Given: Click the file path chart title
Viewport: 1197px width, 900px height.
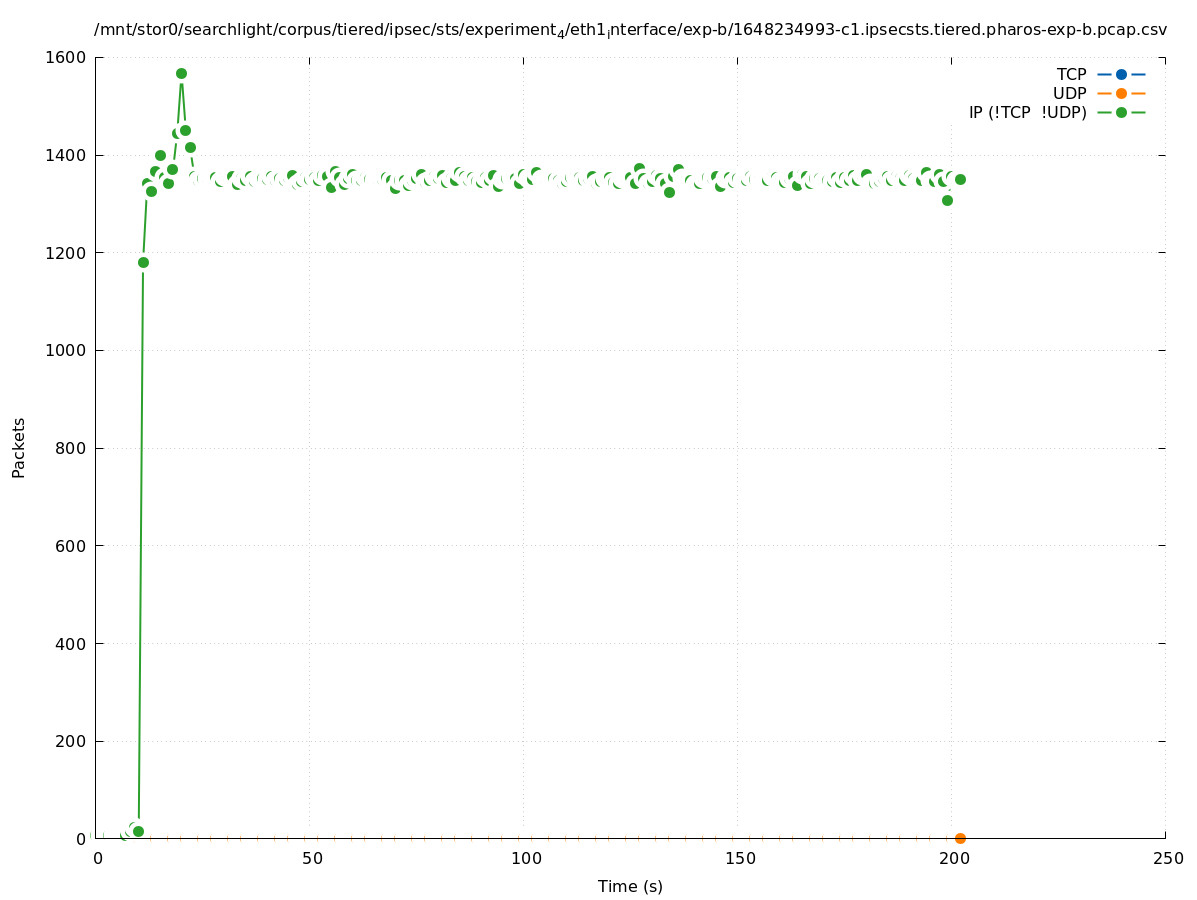Looking at the screenshot, I should click(630, 30).
